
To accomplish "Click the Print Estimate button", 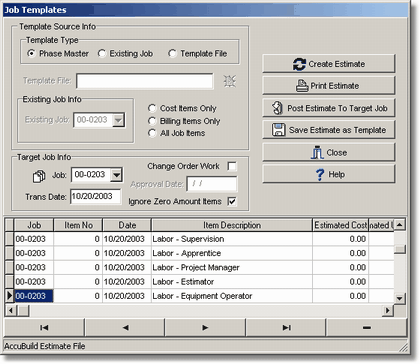I will click(329, 86).
